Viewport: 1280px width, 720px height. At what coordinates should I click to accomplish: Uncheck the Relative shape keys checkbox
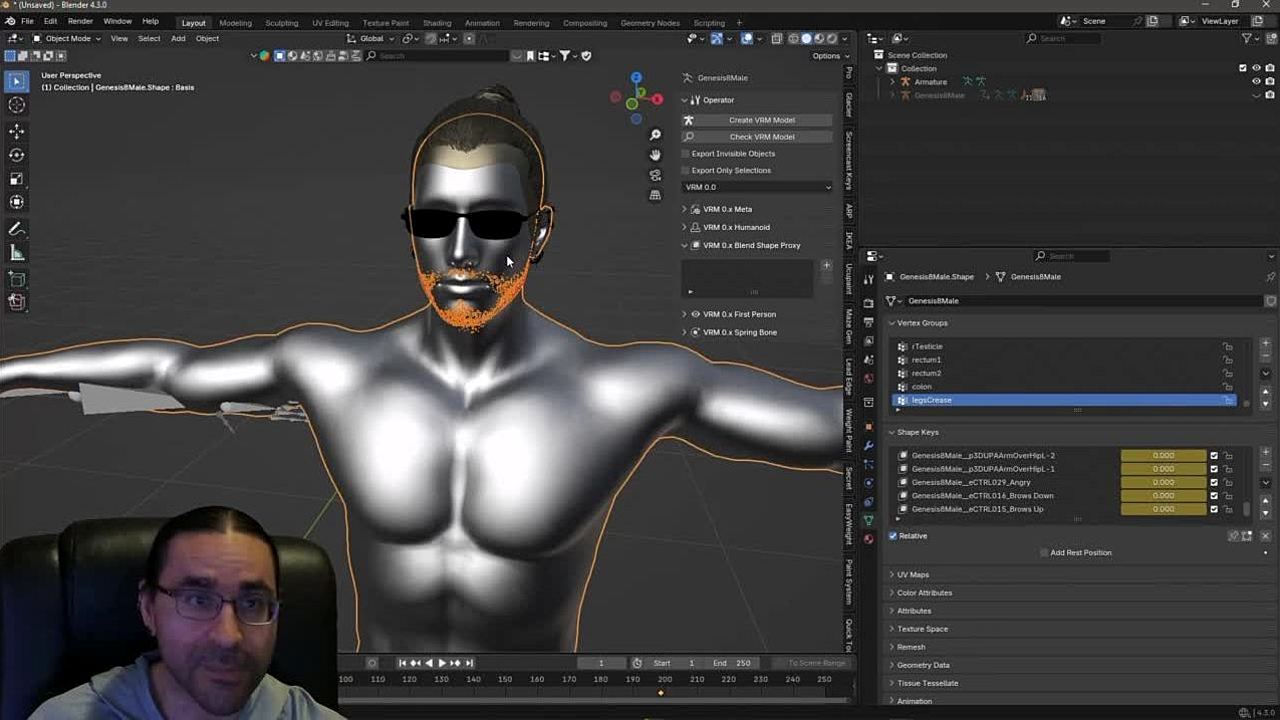pyautogui.click(x=893, y=536)
